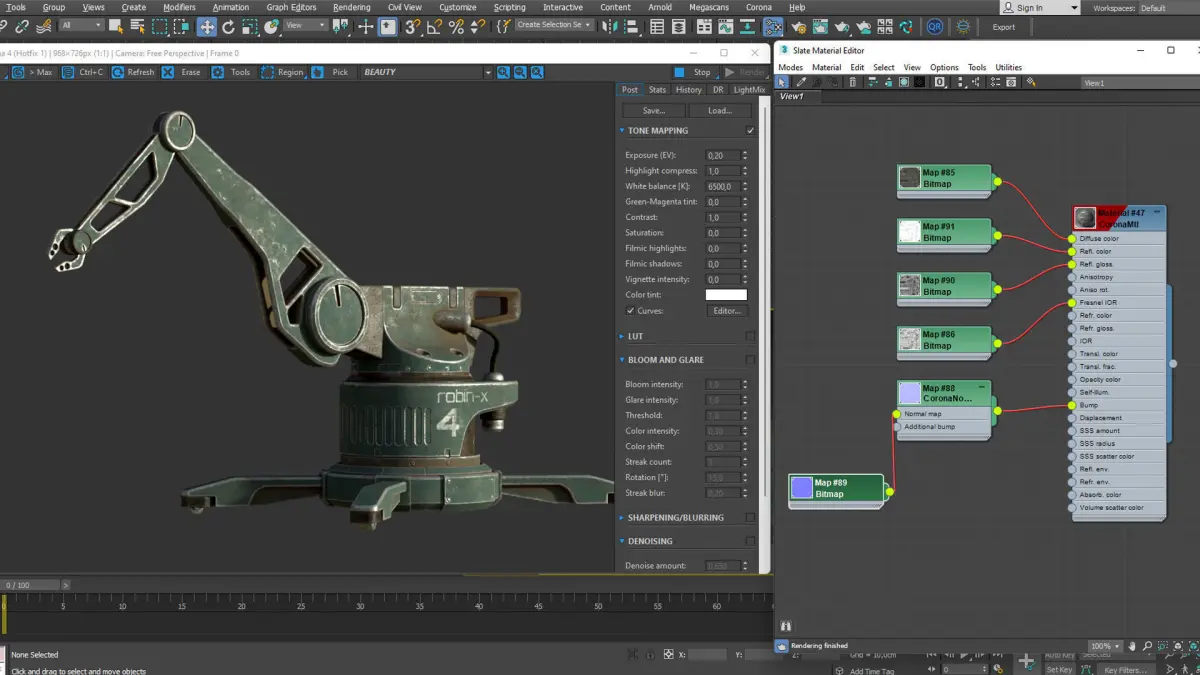Click the Load... button in Post tab
Screen dimensions: 1200x675
[x=720, y=111]
